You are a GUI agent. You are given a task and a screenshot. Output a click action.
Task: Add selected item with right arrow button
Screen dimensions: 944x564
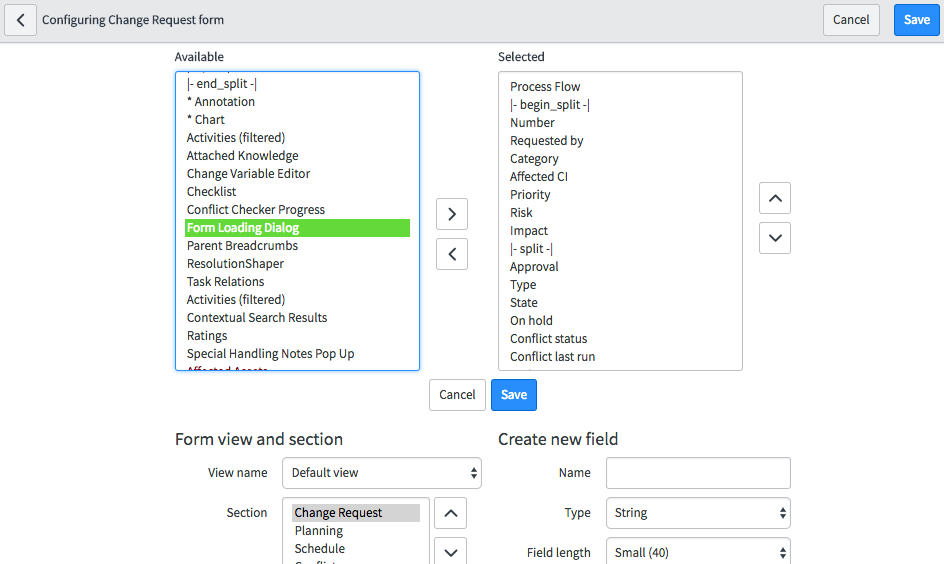coord(452,214)
